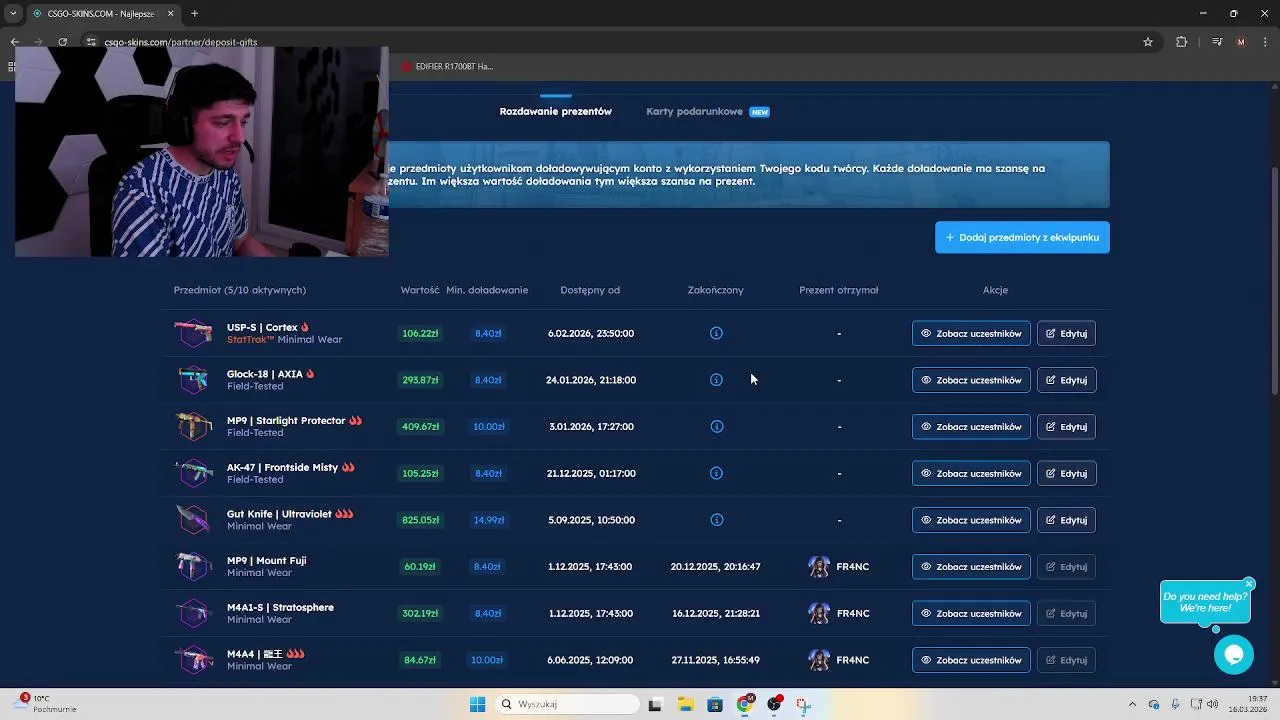Open info icon for MP9 Starlight Protector row
The width and height of the screenshot is (1280, 720).
tap(716, 426)
